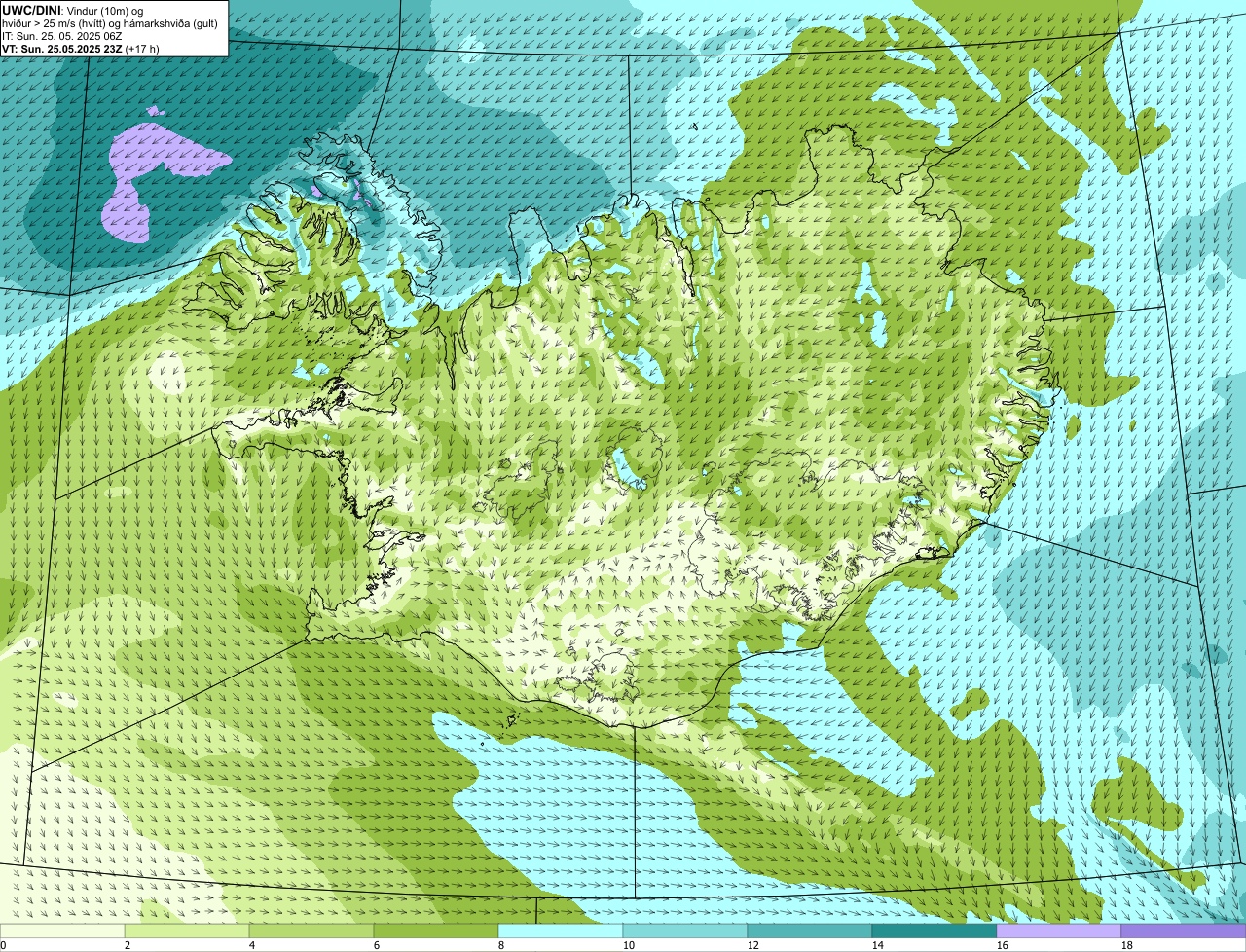Click the 8–10 m/s pale cyan legend swatch
This screenshot has height=952, width=1246.
[x=561, y=931]
